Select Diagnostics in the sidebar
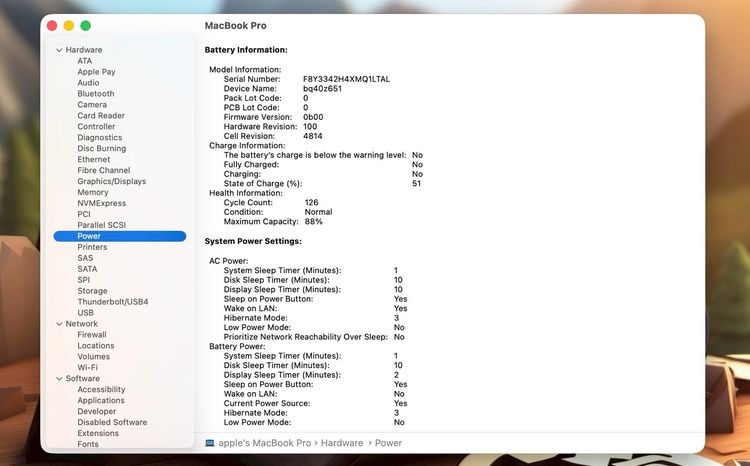750x466 pixels. click(99, 138)
